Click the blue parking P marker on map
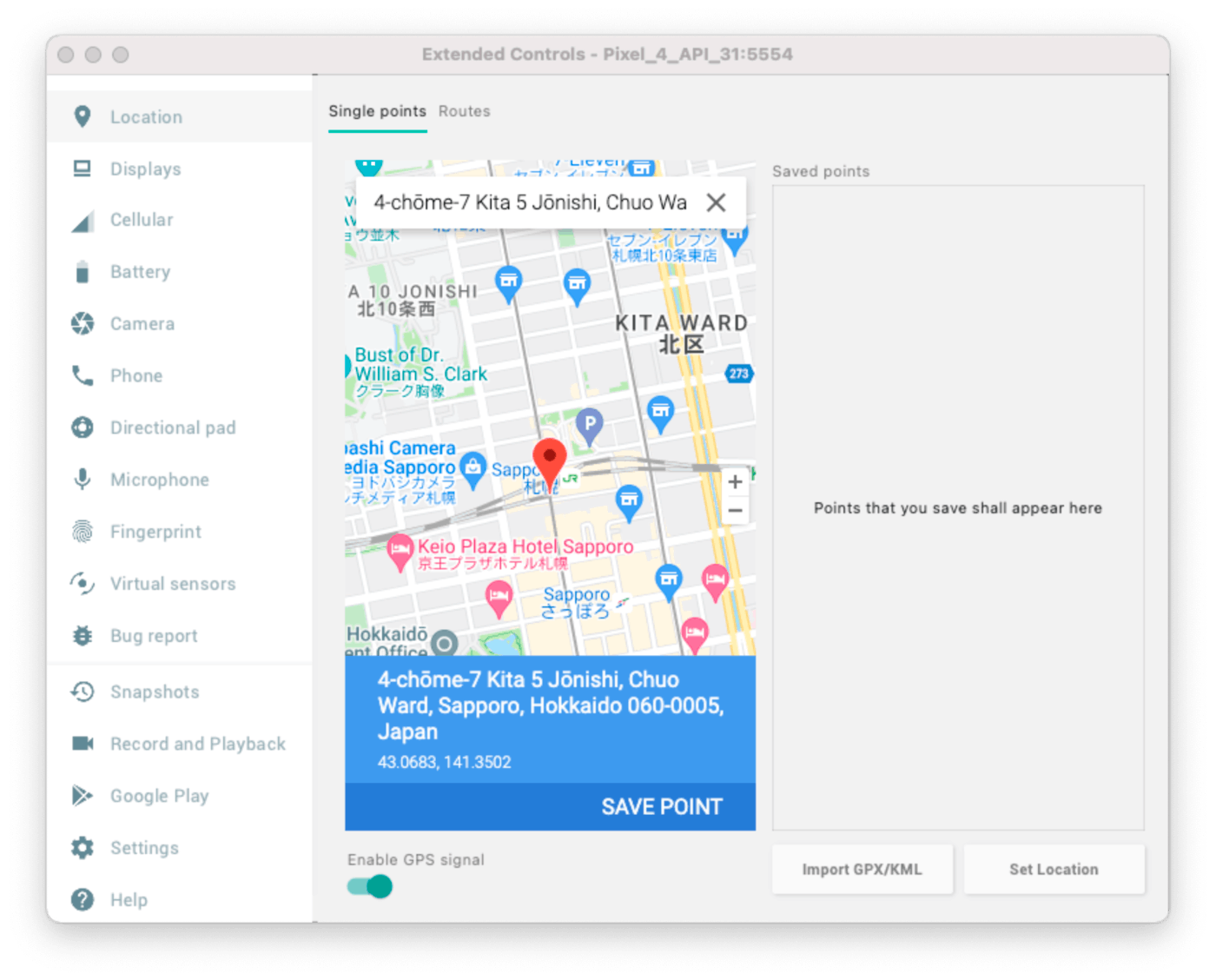This screenshot has height=980, width=1216. point(590,427)
